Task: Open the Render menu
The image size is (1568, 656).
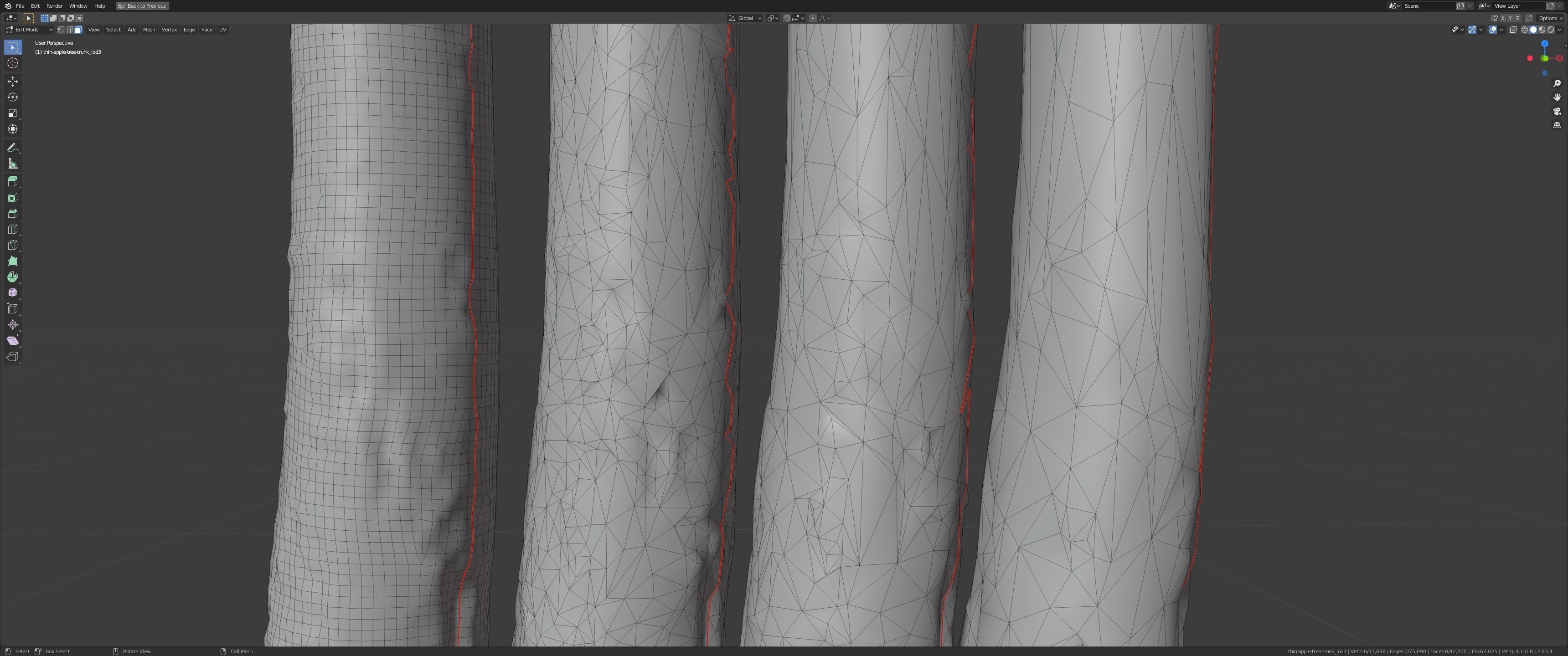Action: click(54, 5)
